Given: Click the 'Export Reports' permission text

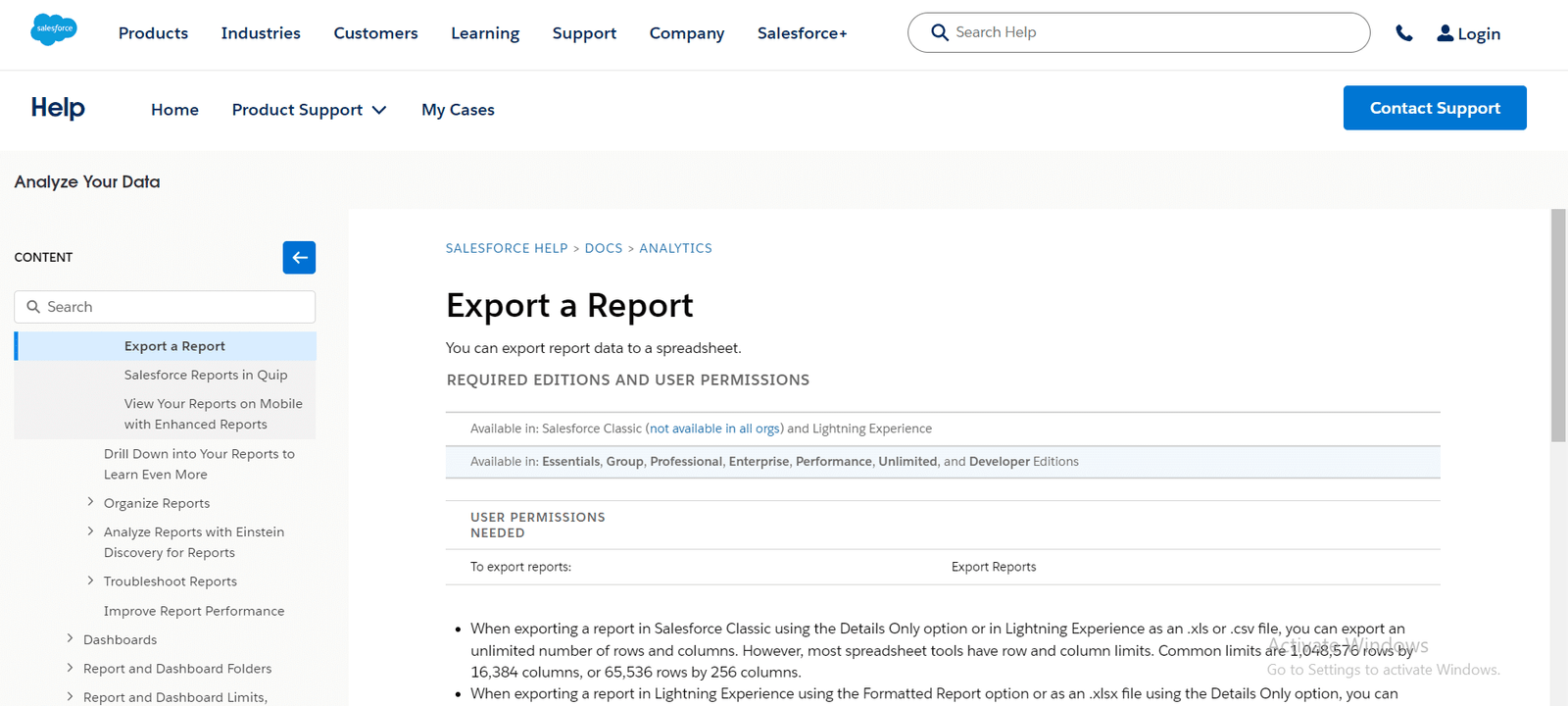Looking at the screenshot, I should pos(994,567).
